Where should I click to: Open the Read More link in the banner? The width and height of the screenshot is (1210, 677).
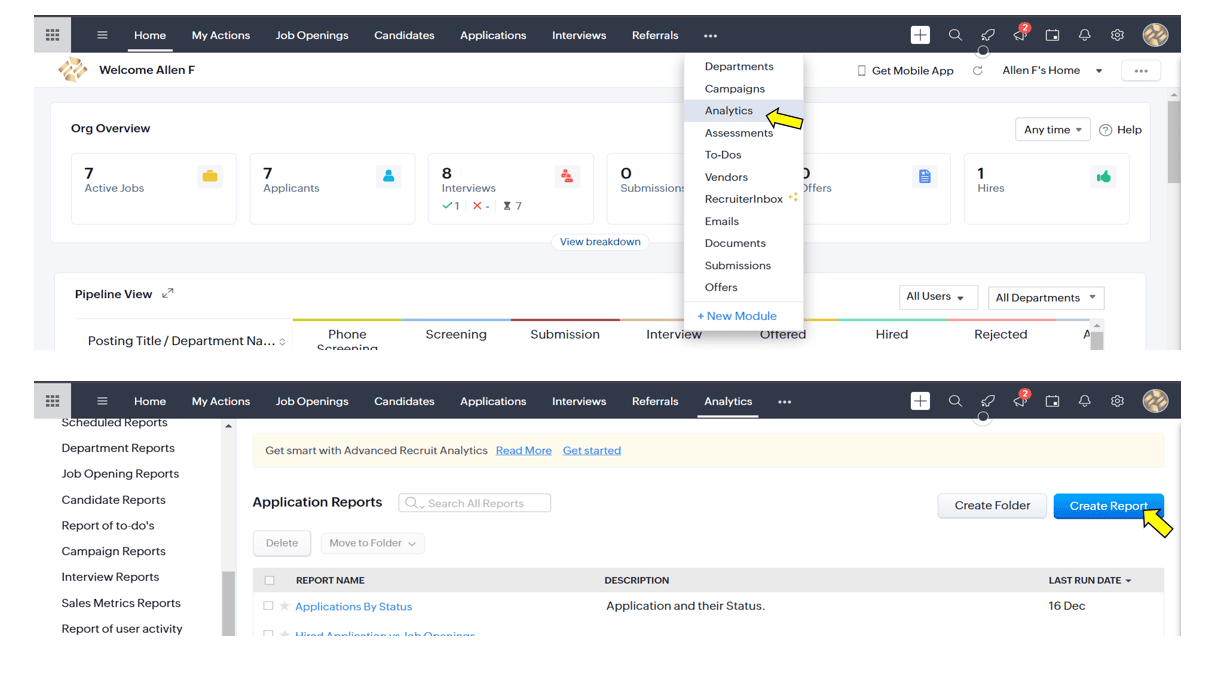(x=524, y=451)
